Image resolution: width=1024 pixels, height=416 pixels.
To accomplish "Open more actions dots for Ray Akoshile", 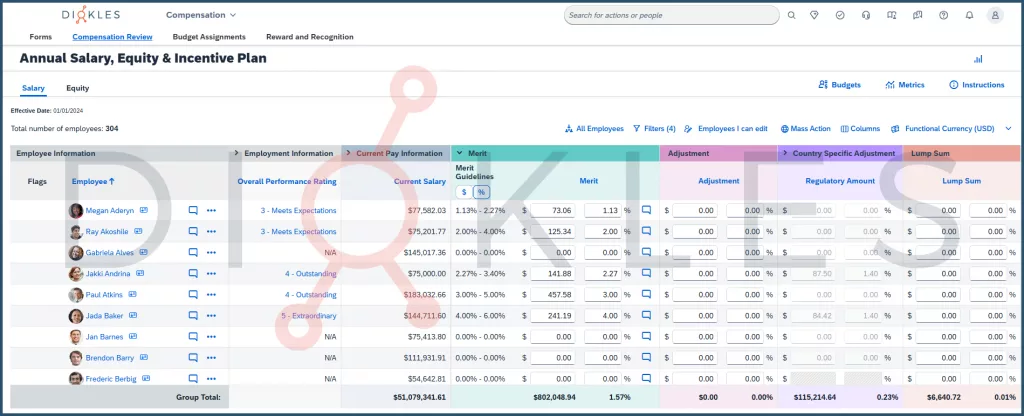I will pos(211,232).
